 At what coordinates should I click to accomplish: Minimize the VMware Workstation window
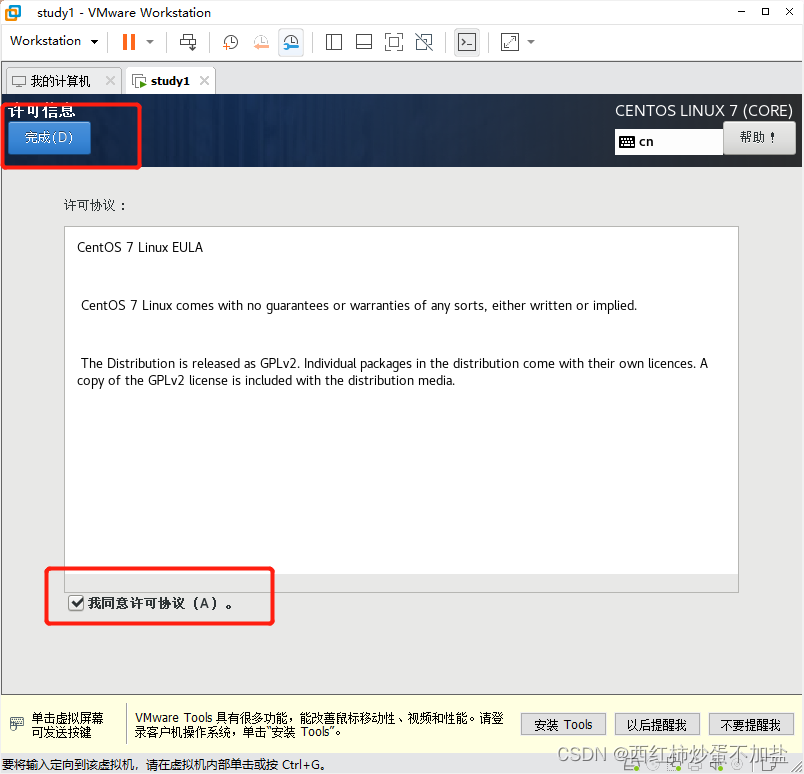pos(741,12)
